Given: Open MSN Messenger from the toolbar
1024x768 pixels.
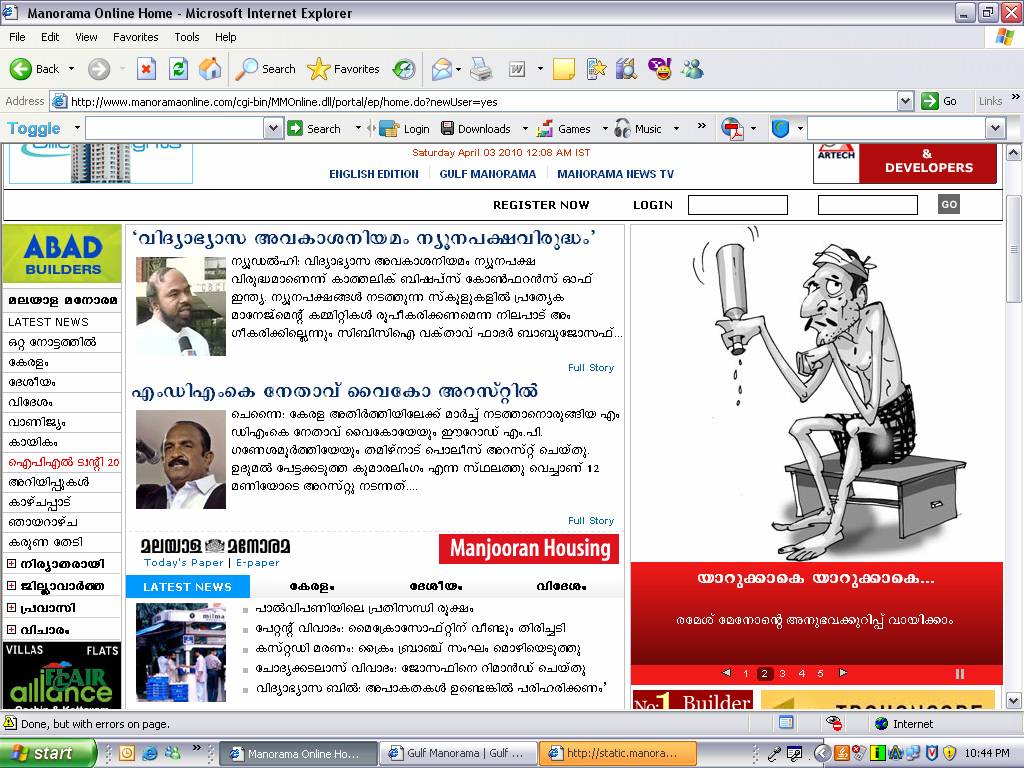Looking at the screenshot, I should tap(690, 69).
